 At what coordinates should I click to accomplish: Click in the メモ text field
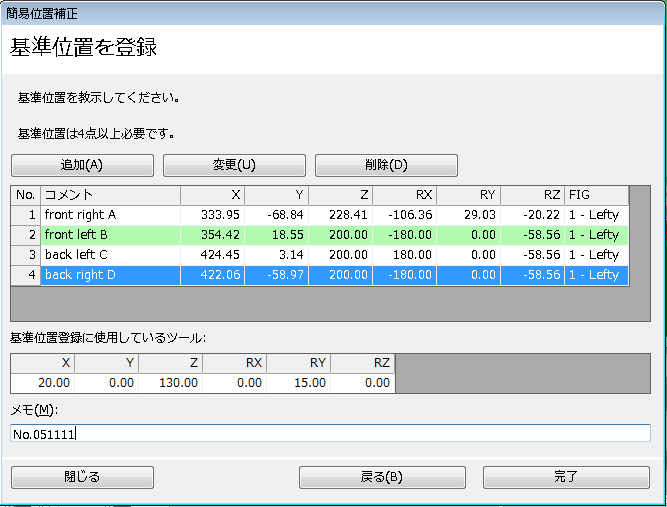coord(330,433)
